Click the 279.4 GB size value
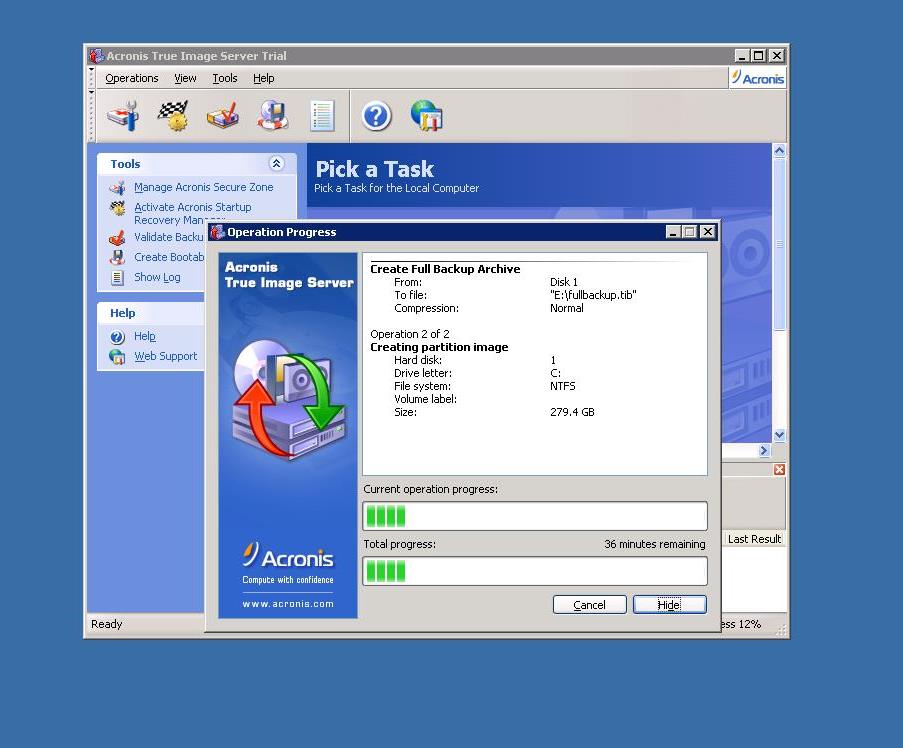 (572, 412)
